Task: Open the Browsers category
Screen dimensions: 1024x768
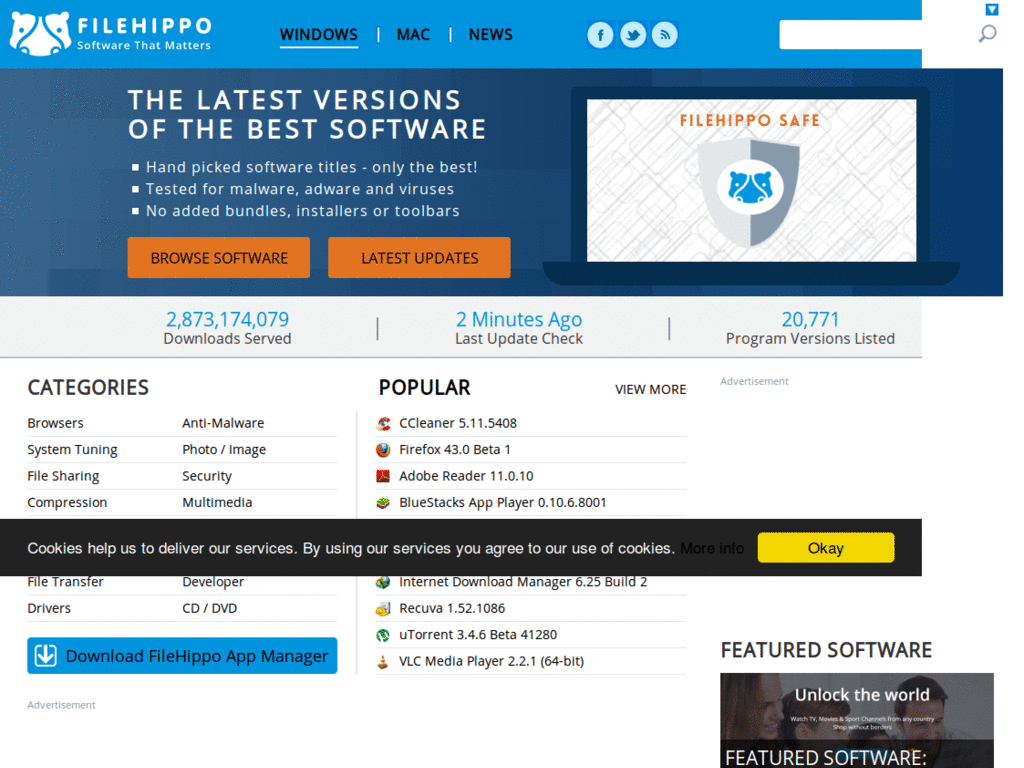Action: 56,423
